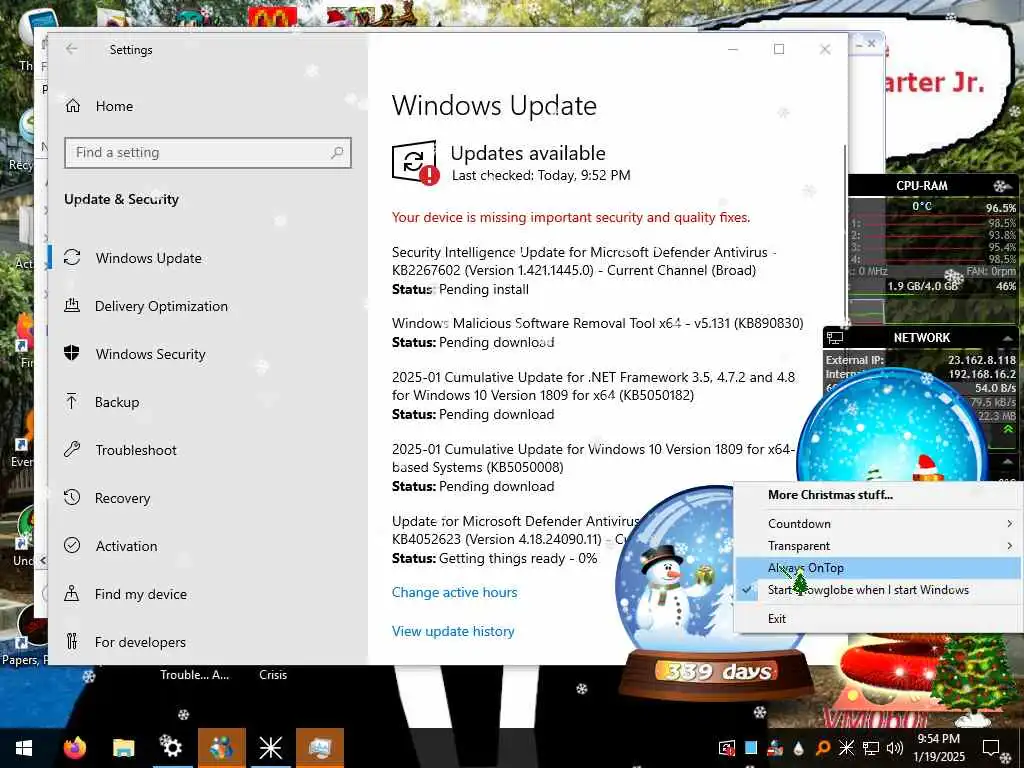Open the snowflake app in taskbar
The width and height of the screenshot is (1024, 768).
pos(270,748)
